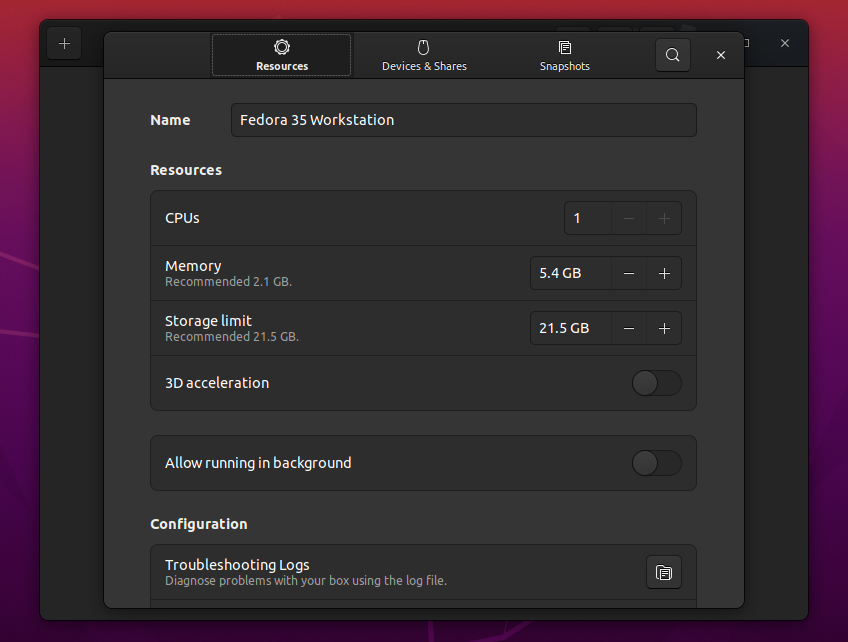The image size is (848, 642).
Task: Click the CPUs value field showing 1
Action: point(587,218)
